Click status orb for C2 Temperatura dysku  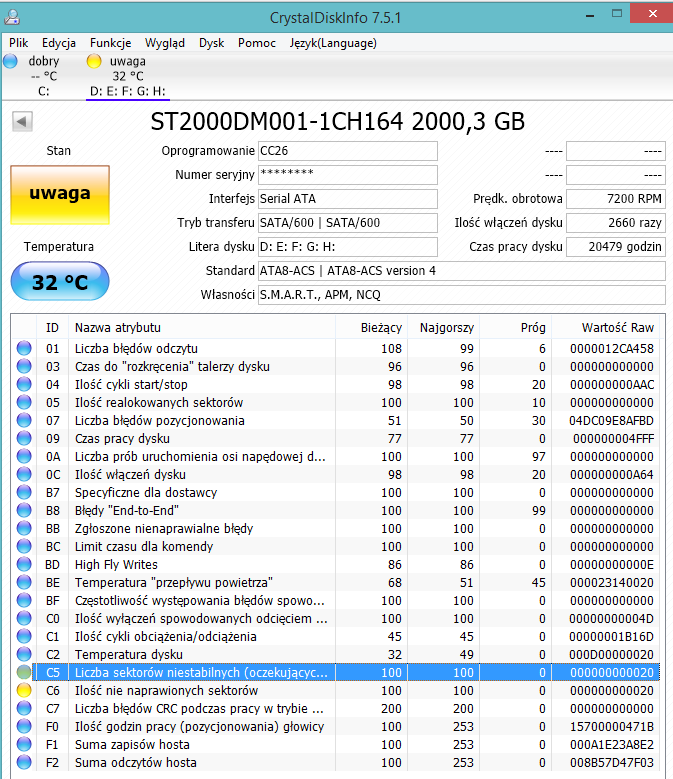point(24,654)
